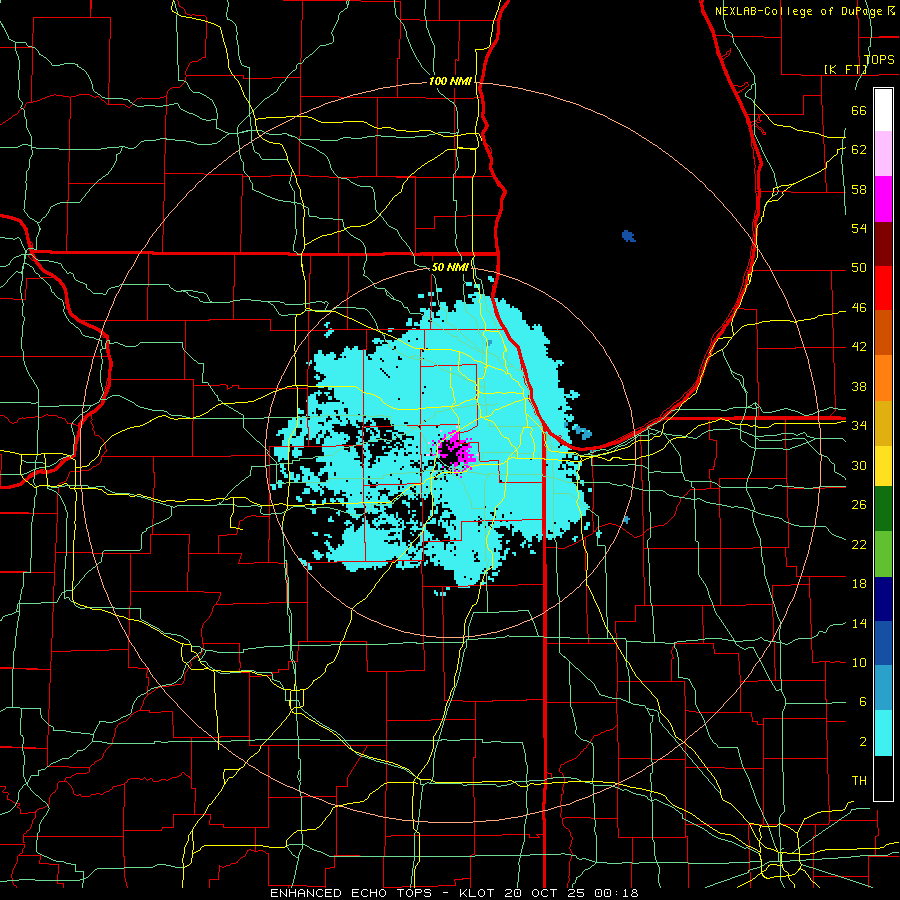The width and height of the screenshot is (900, 900).
Task: Pick the orange 38-42 kft legend swatch
Action: click(883, 378)
